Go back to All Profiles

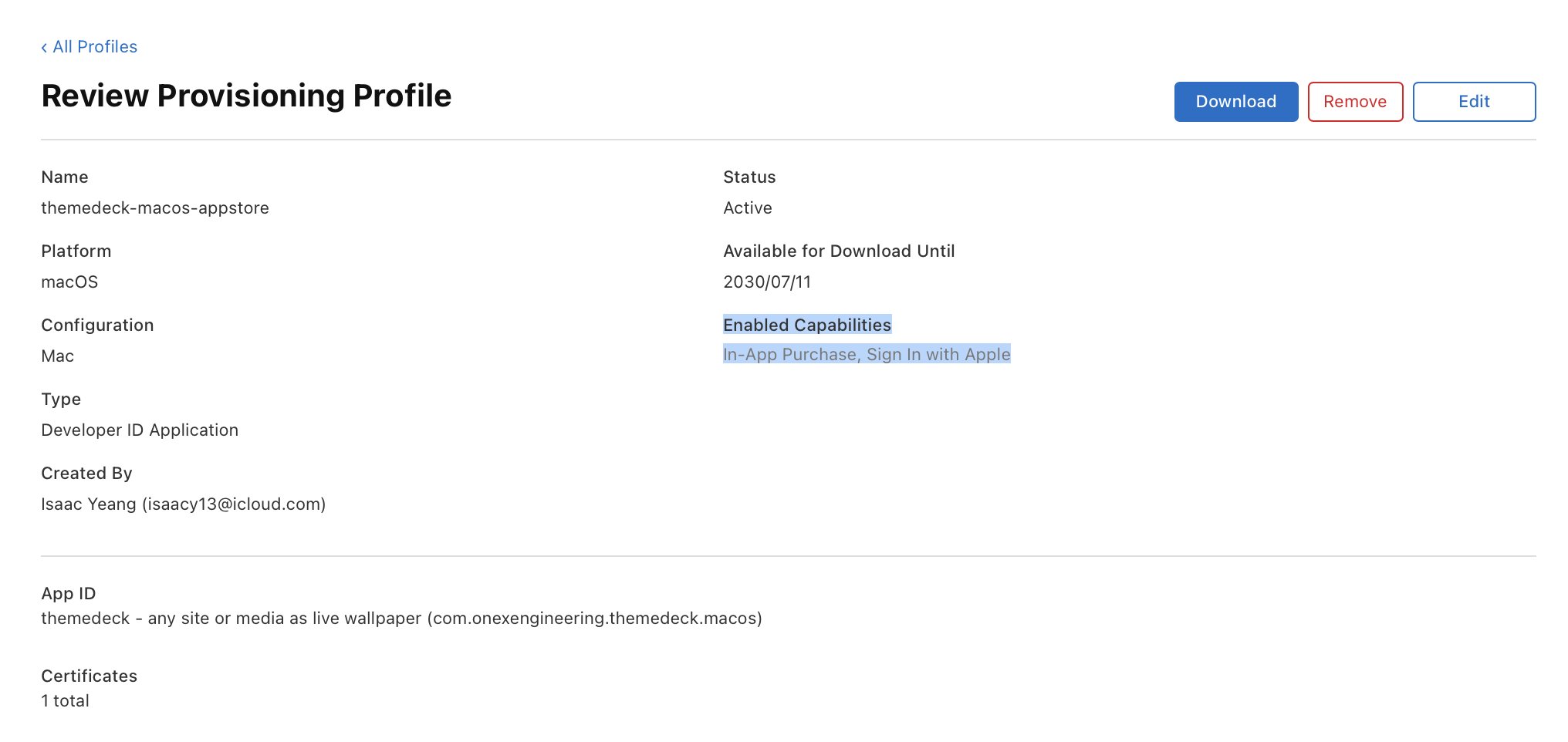[90, 47]
